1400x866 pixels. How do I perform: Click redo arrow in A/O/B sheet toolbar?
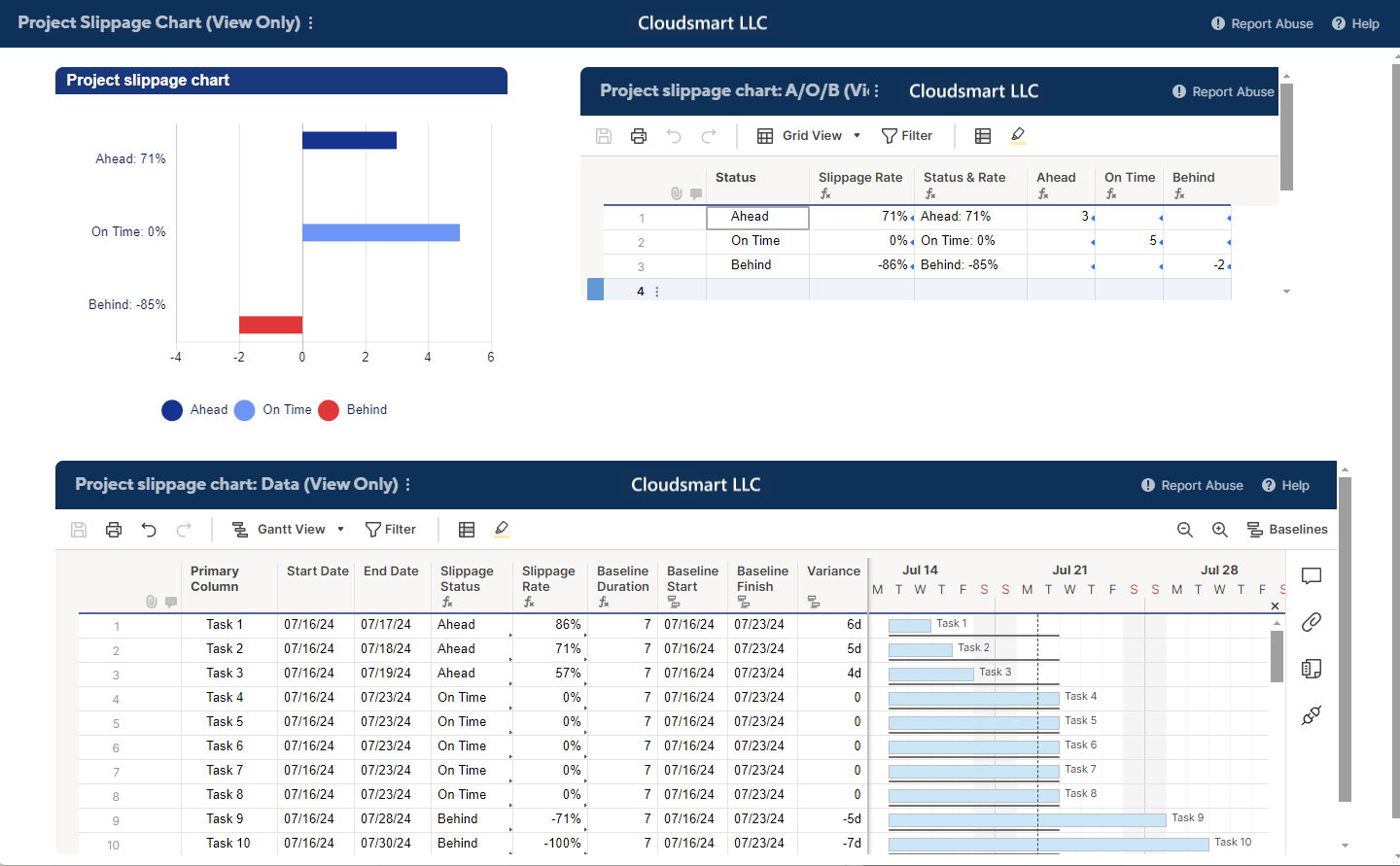pos(709,136)
